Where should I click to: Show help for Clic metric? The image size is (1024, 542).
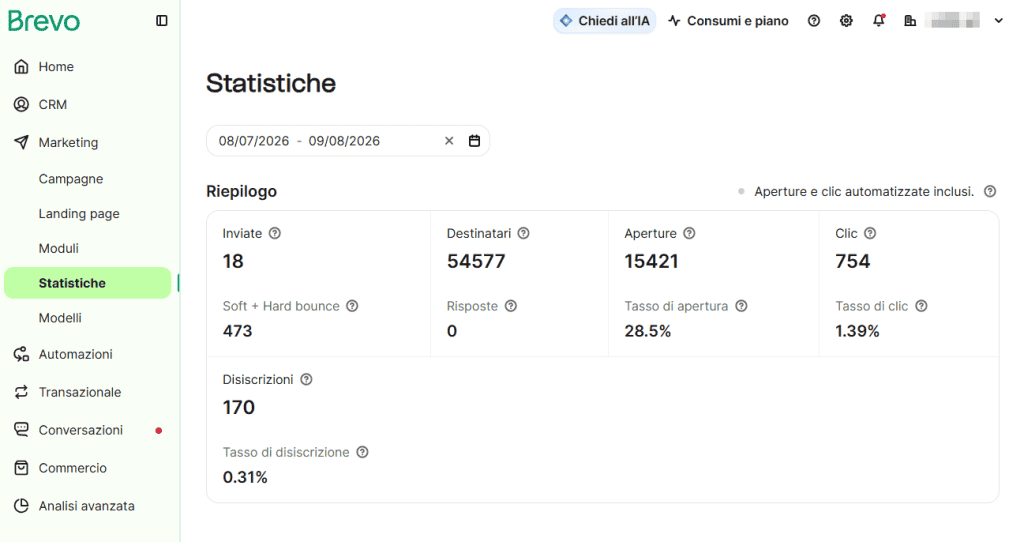pyautogui.click(x=871, y=233)
